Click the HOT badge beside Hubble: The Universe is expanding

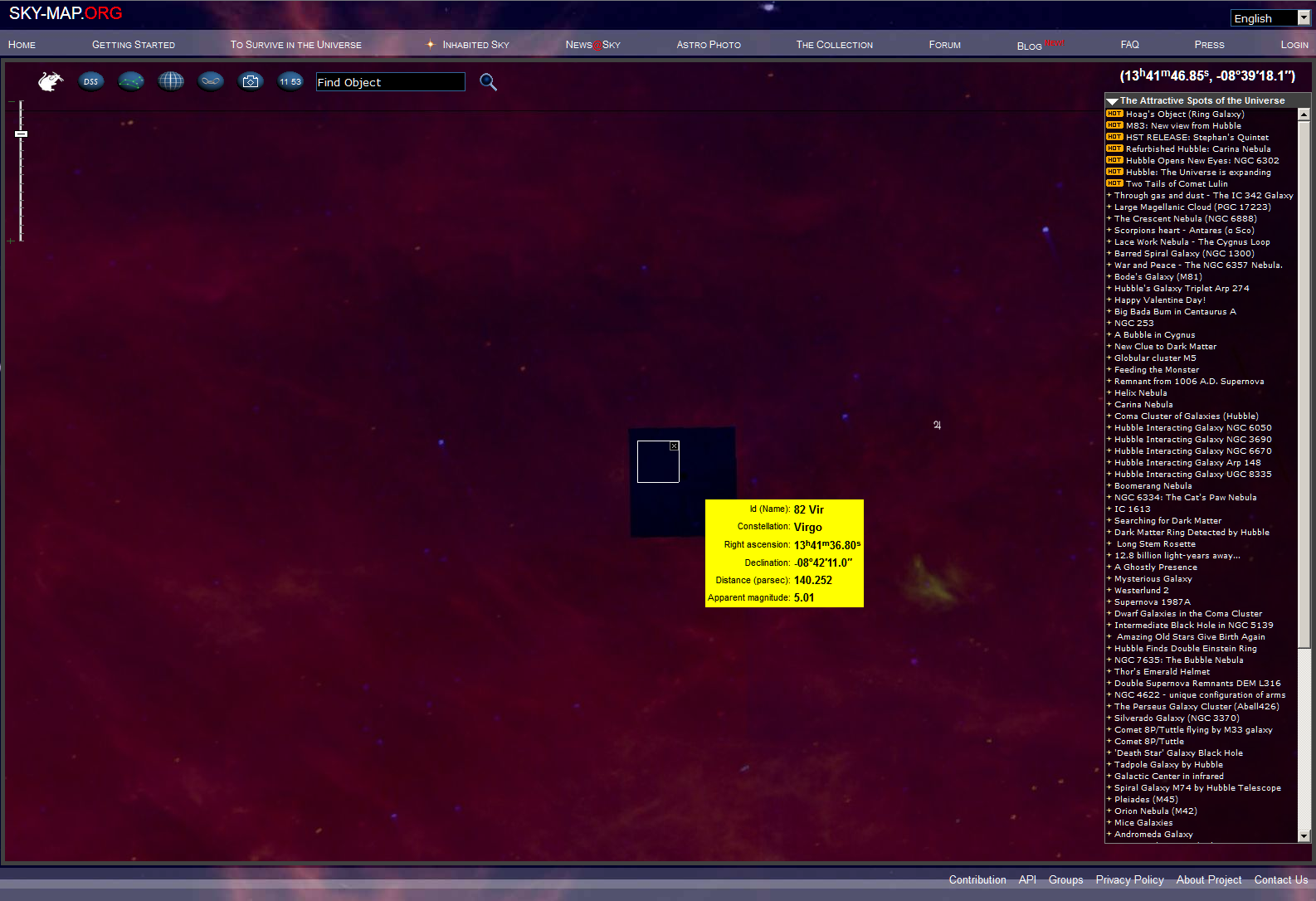click(x=1114, y=172)
